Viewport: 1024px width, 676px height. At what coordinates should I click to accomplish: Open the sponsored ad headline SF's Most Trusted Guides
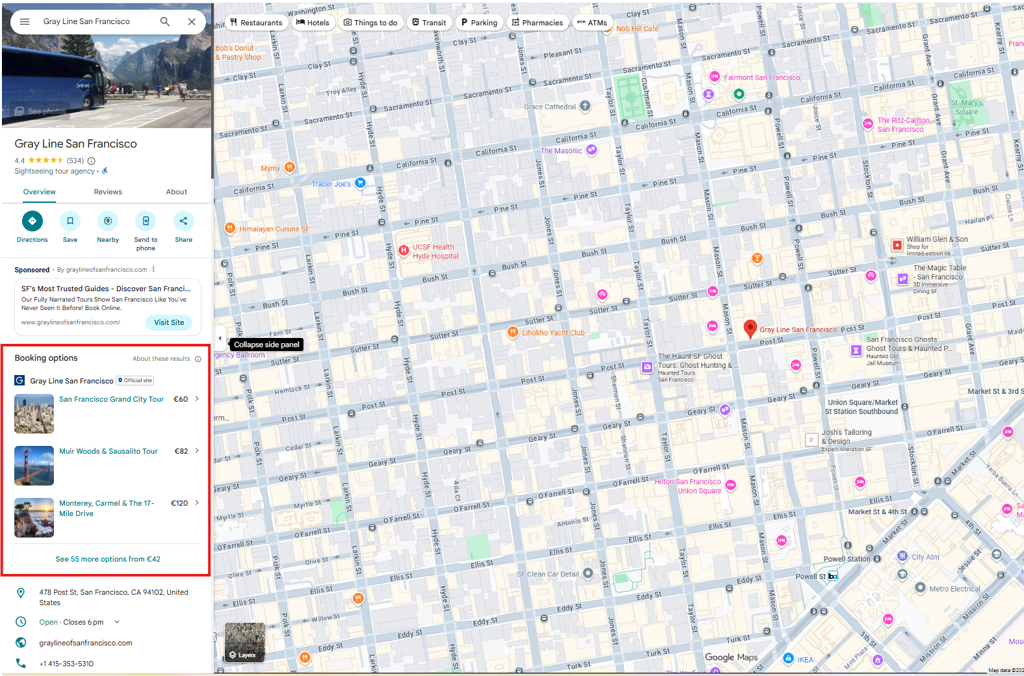pos(106,288)
